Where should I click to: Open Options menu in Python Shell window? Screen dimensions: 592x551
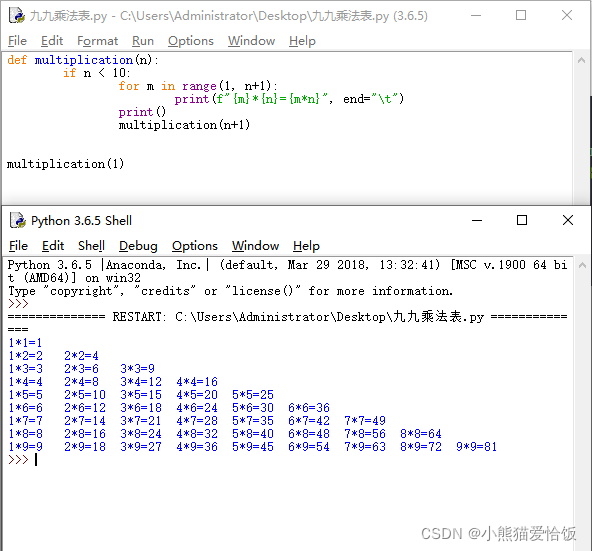pyautogui.click(x=195, y=246)
